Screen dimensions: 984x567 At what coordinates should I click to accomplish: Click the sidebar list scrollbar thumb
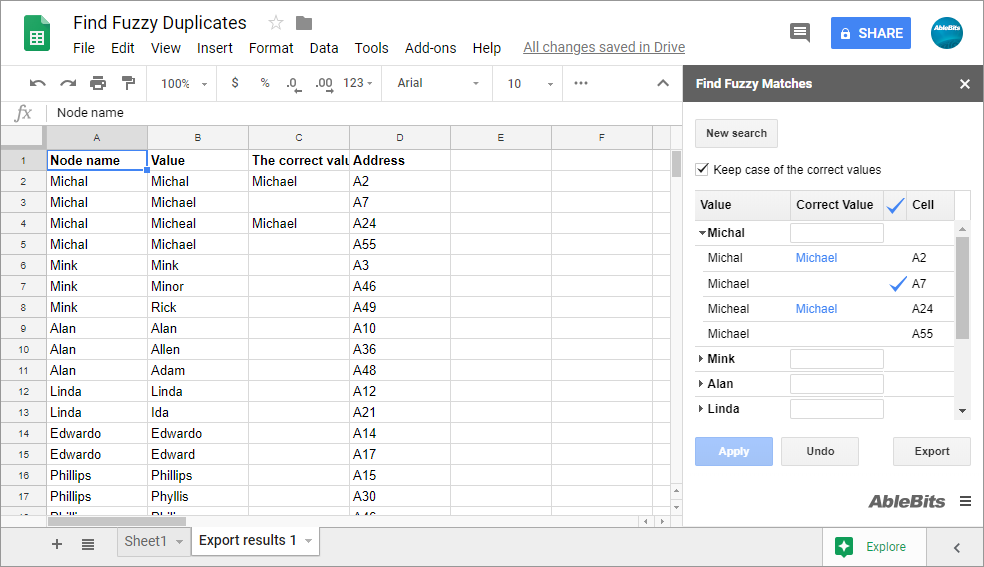(963, 287)
